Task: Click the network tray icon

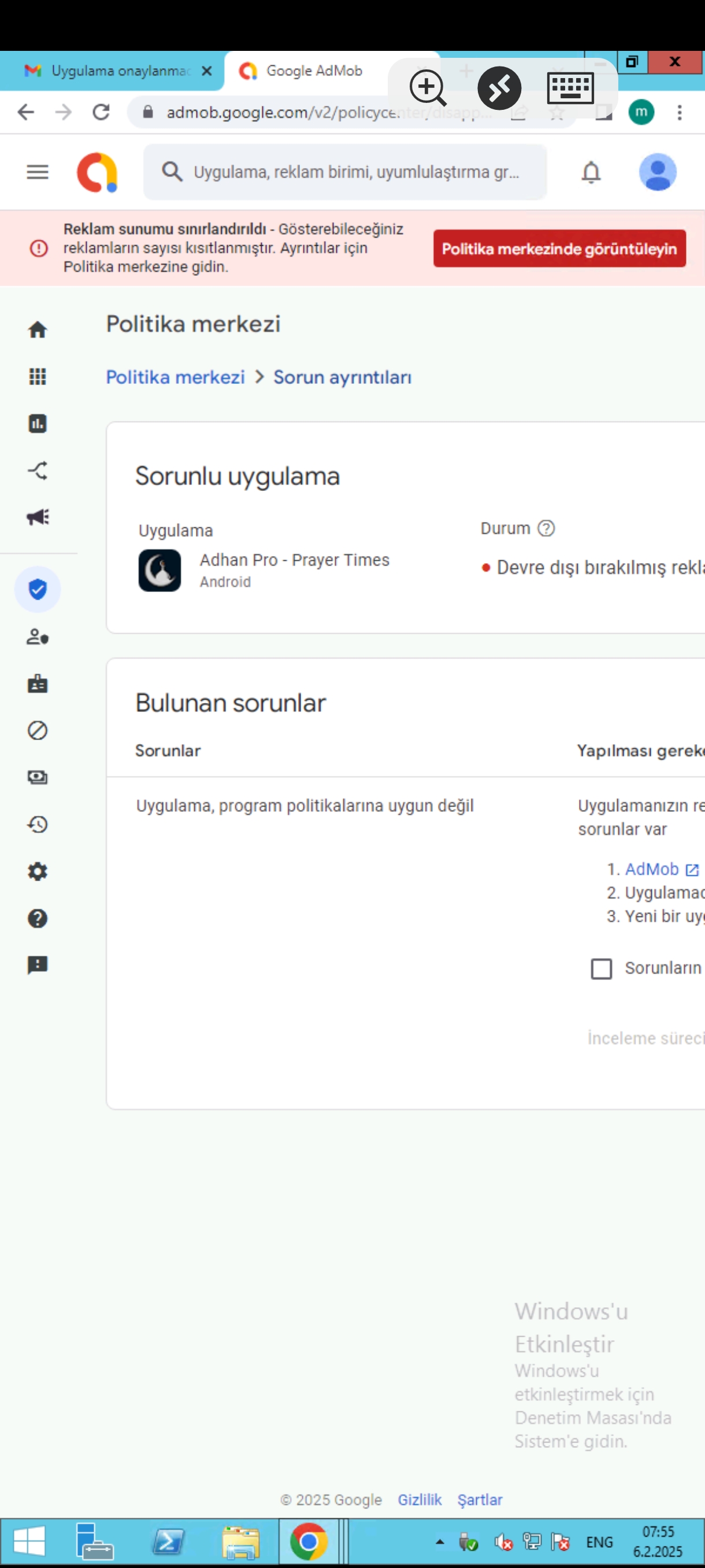Action: click(532, 1542)
